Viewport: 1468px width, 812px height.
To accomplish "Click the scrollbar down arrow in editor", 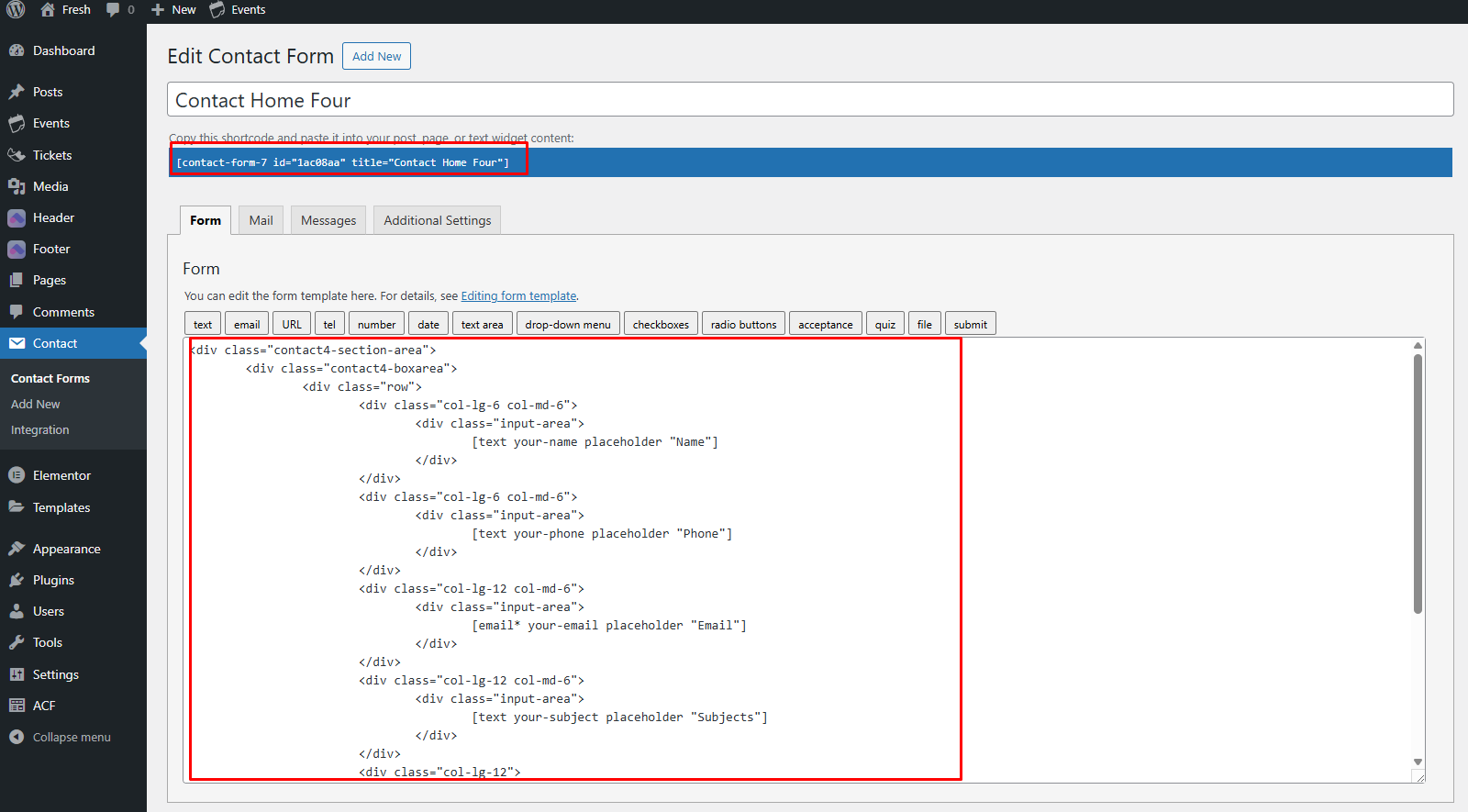I will coord(1418,762).
